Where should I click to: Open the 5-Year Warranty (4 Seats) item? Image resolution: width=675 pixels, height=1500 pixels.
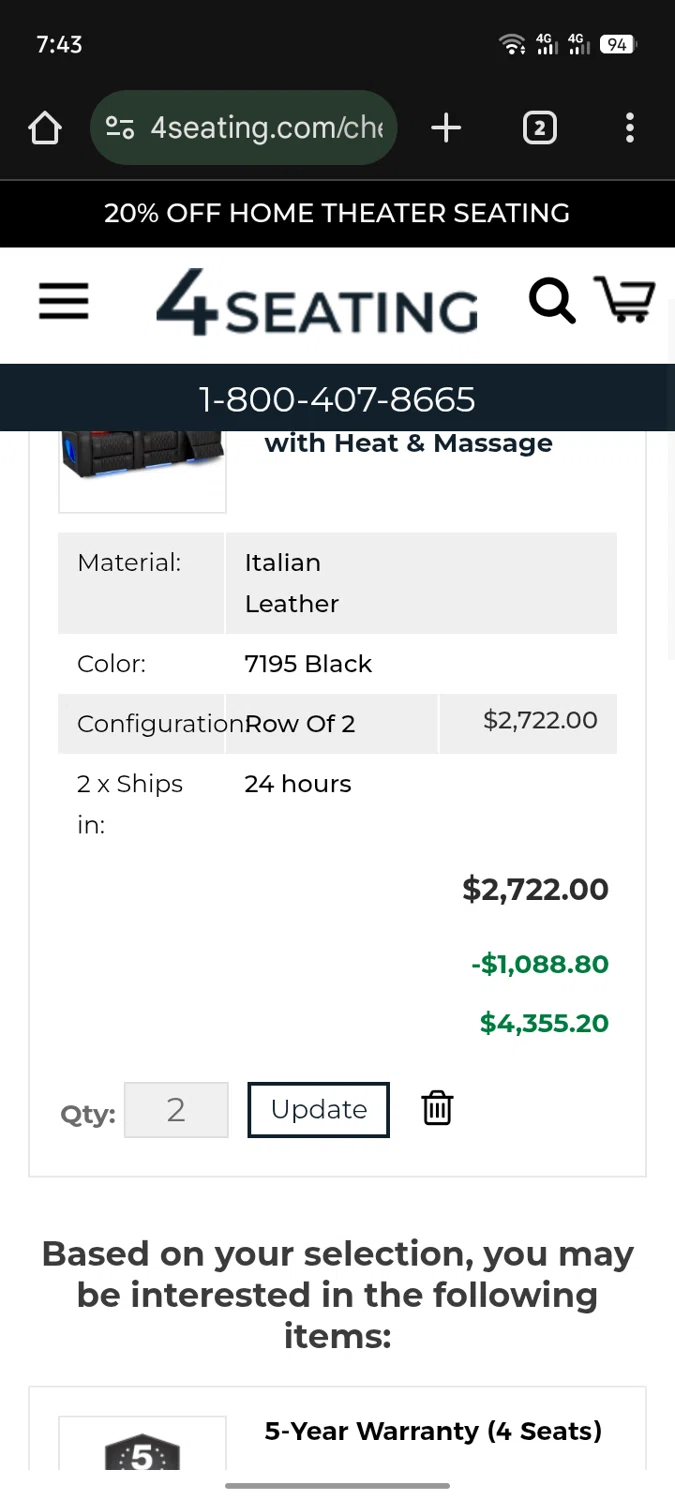(433, 1431)
